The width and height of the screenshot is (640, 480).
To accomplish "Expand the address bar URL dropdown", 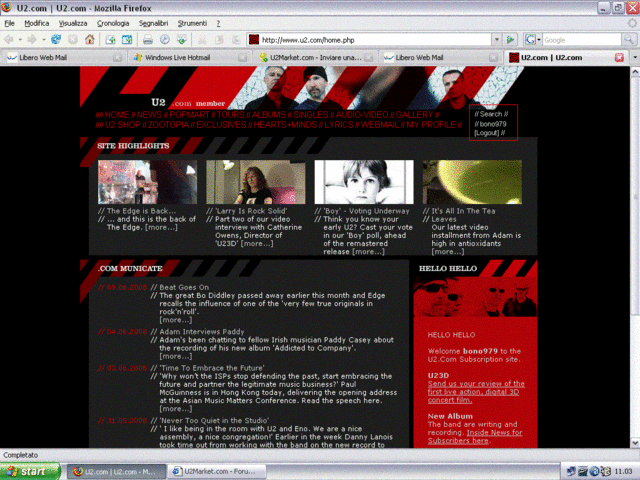I will pos(496,40).
